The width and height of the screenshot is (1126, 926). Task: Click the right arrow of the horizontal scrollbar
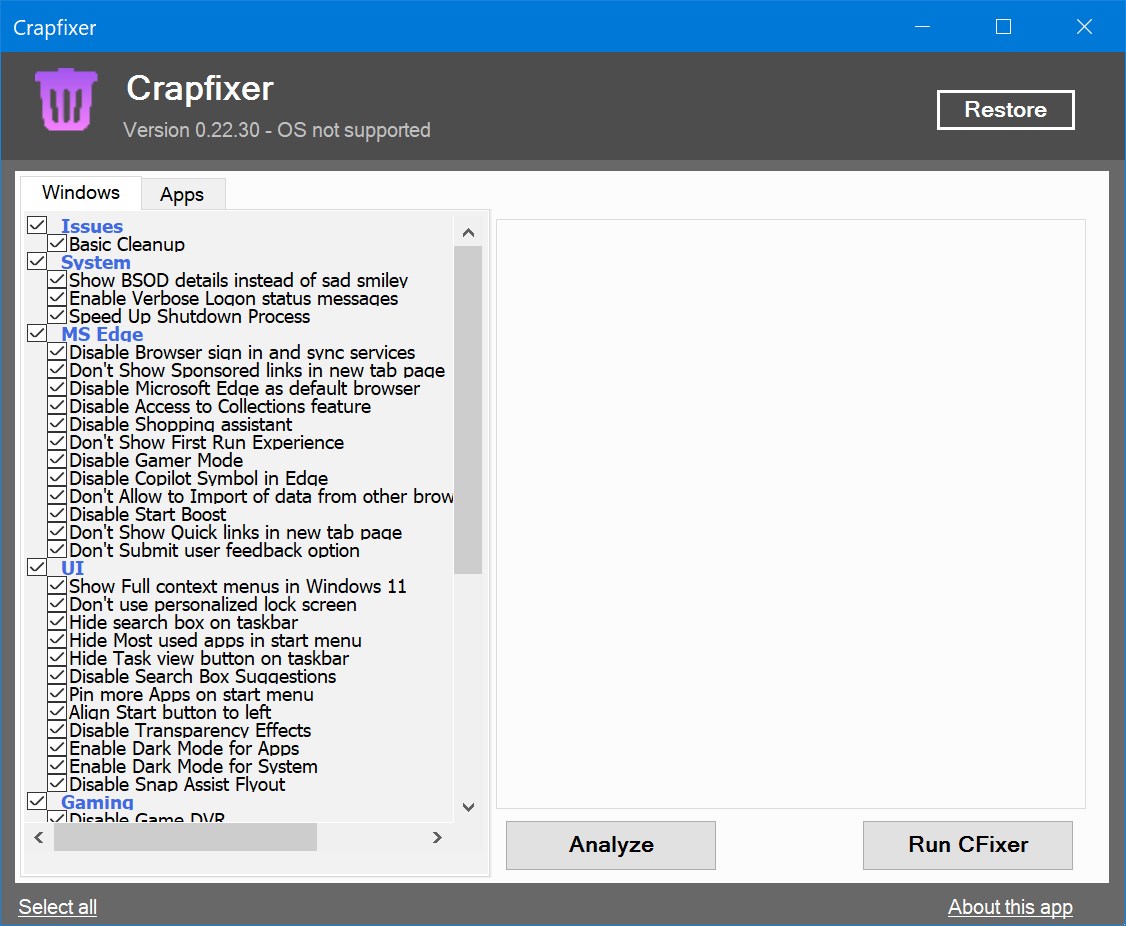coord(436,838)
